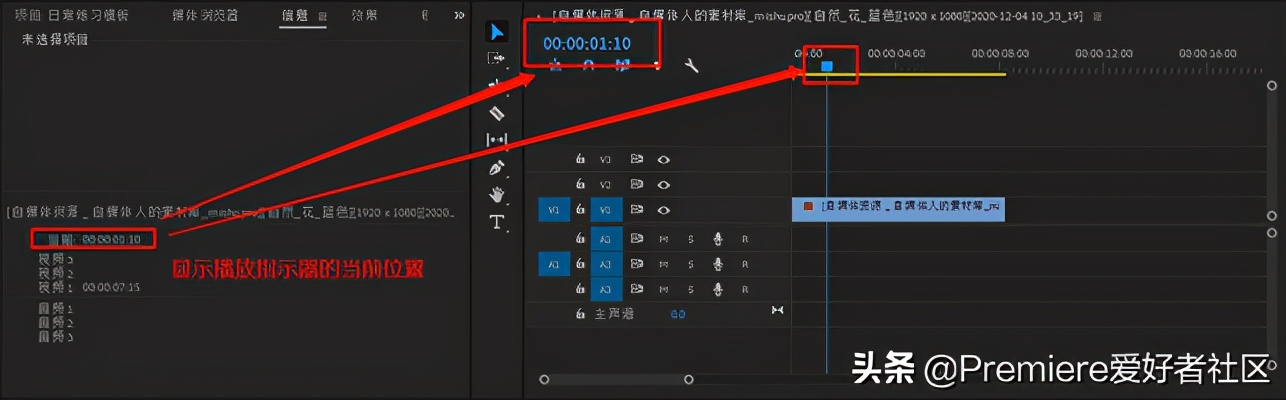
Task: Target the third audio track header
Action: coord(606,289)
